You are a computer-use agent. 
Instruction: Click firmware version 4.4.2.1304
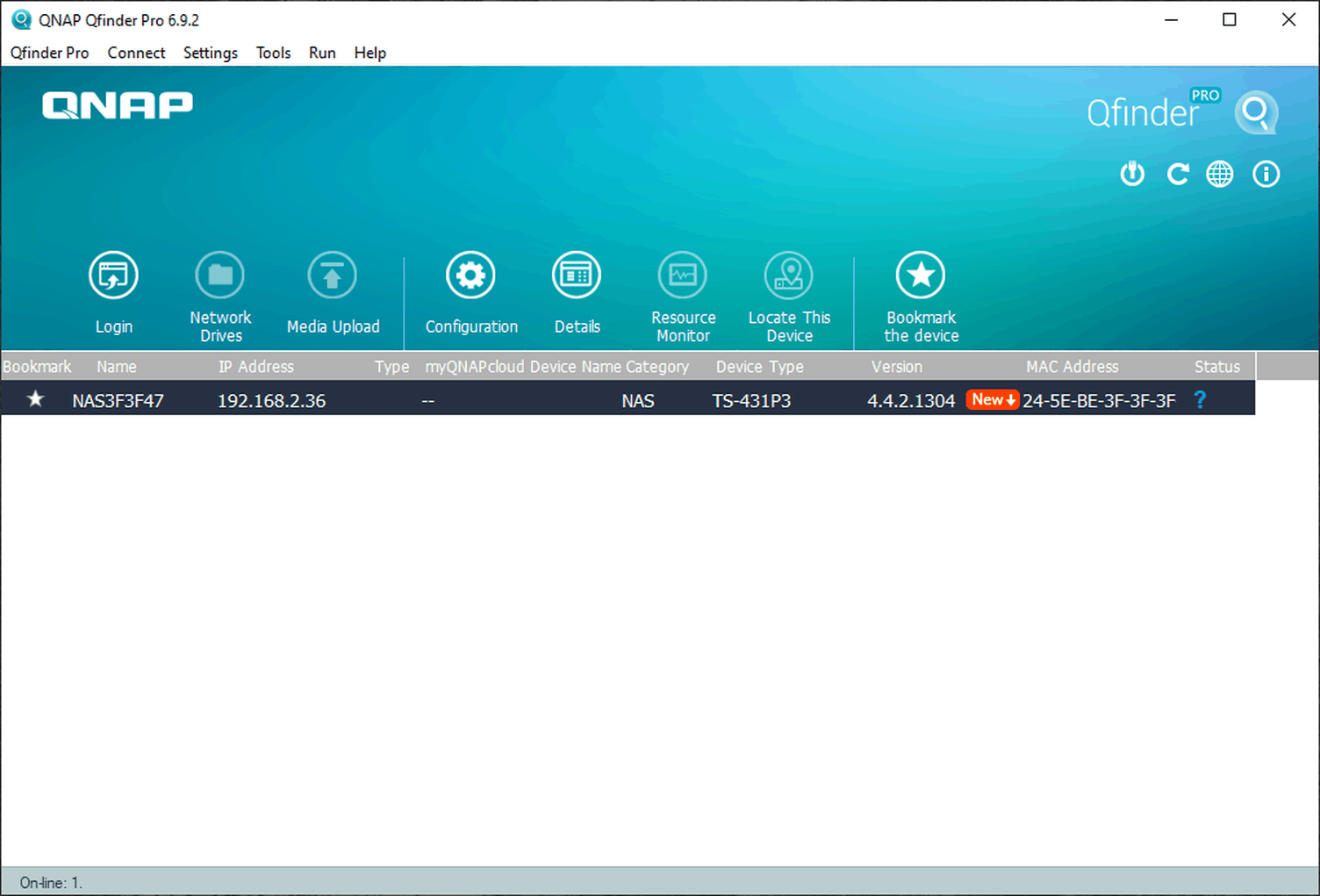911,400
